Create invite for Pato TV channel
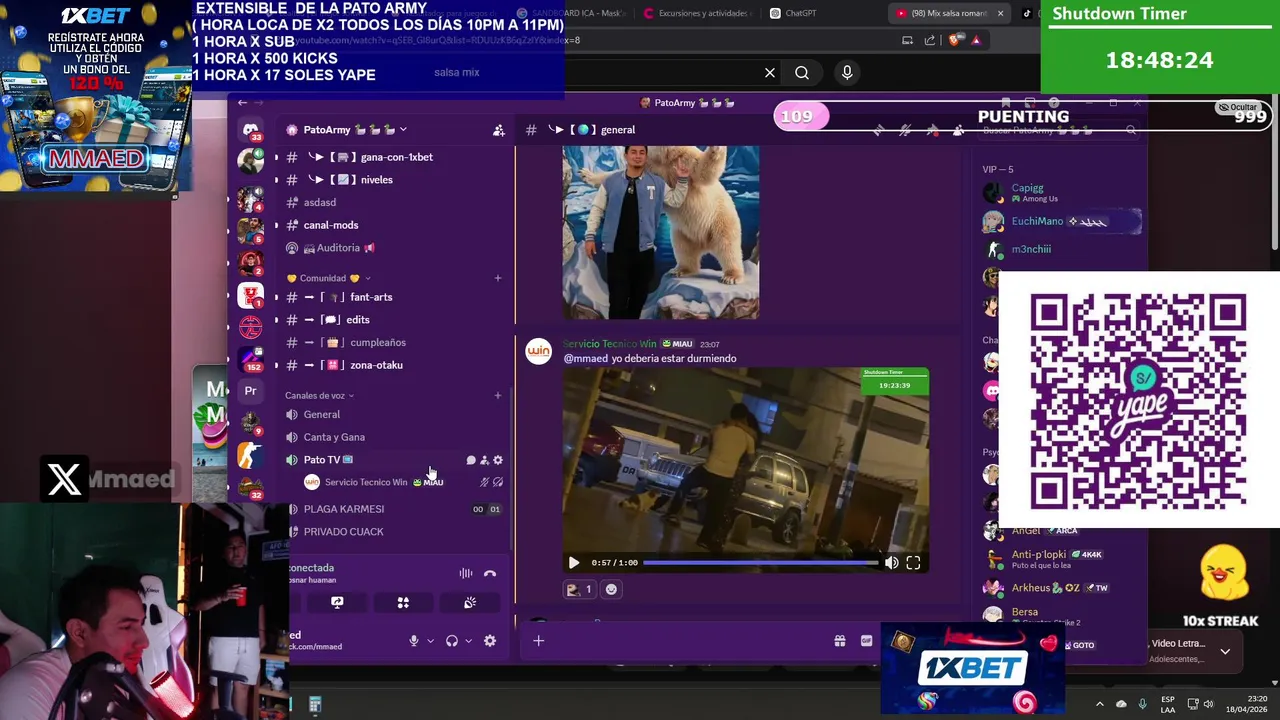 point(484,460)
